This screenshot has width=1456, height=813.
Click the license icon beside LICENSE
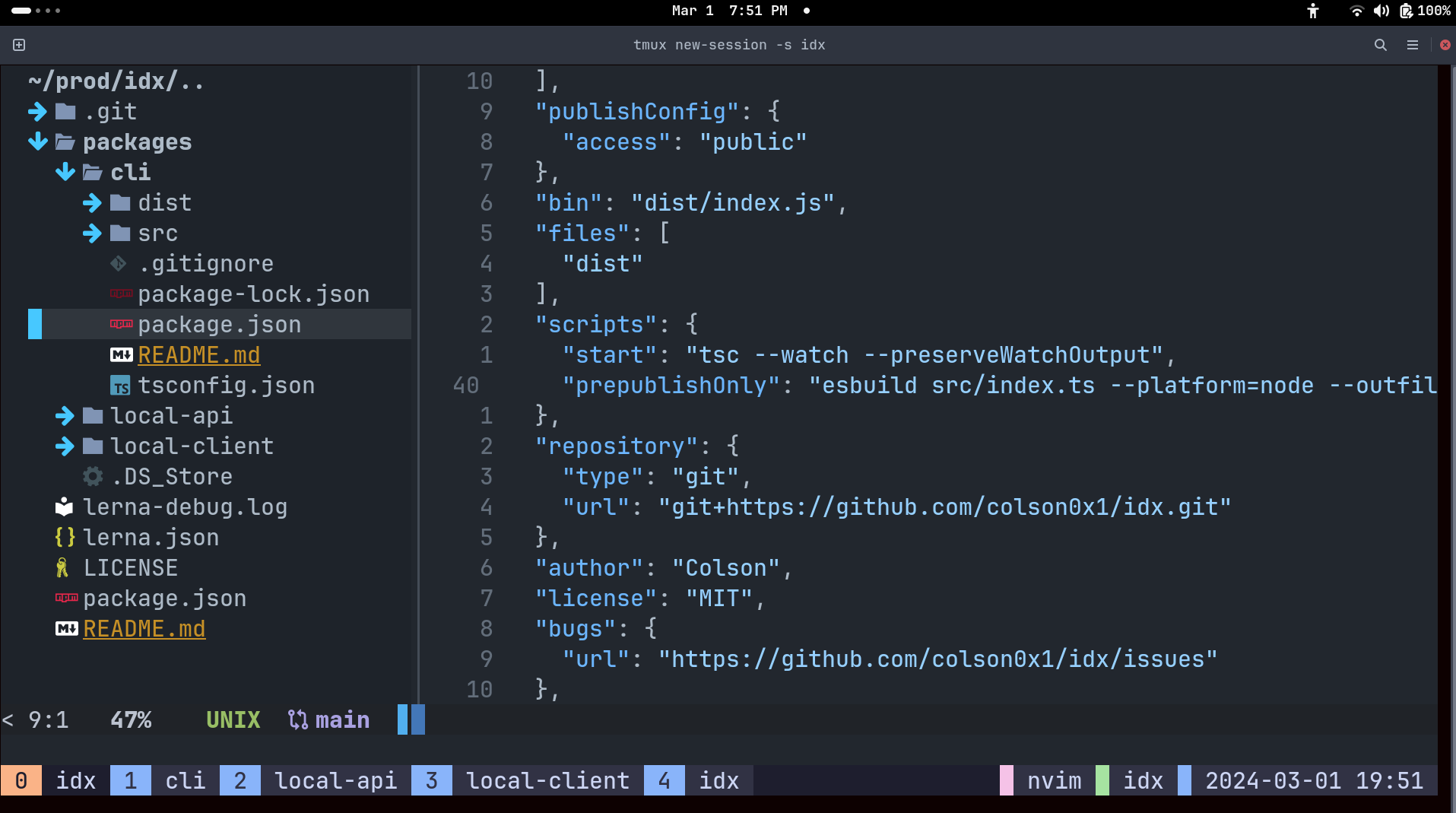coord(62,568)
